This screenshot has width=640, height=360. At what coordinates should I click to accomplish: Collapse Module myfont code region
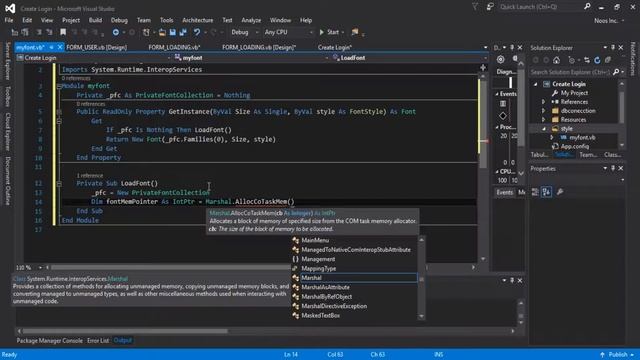(59, 87)
